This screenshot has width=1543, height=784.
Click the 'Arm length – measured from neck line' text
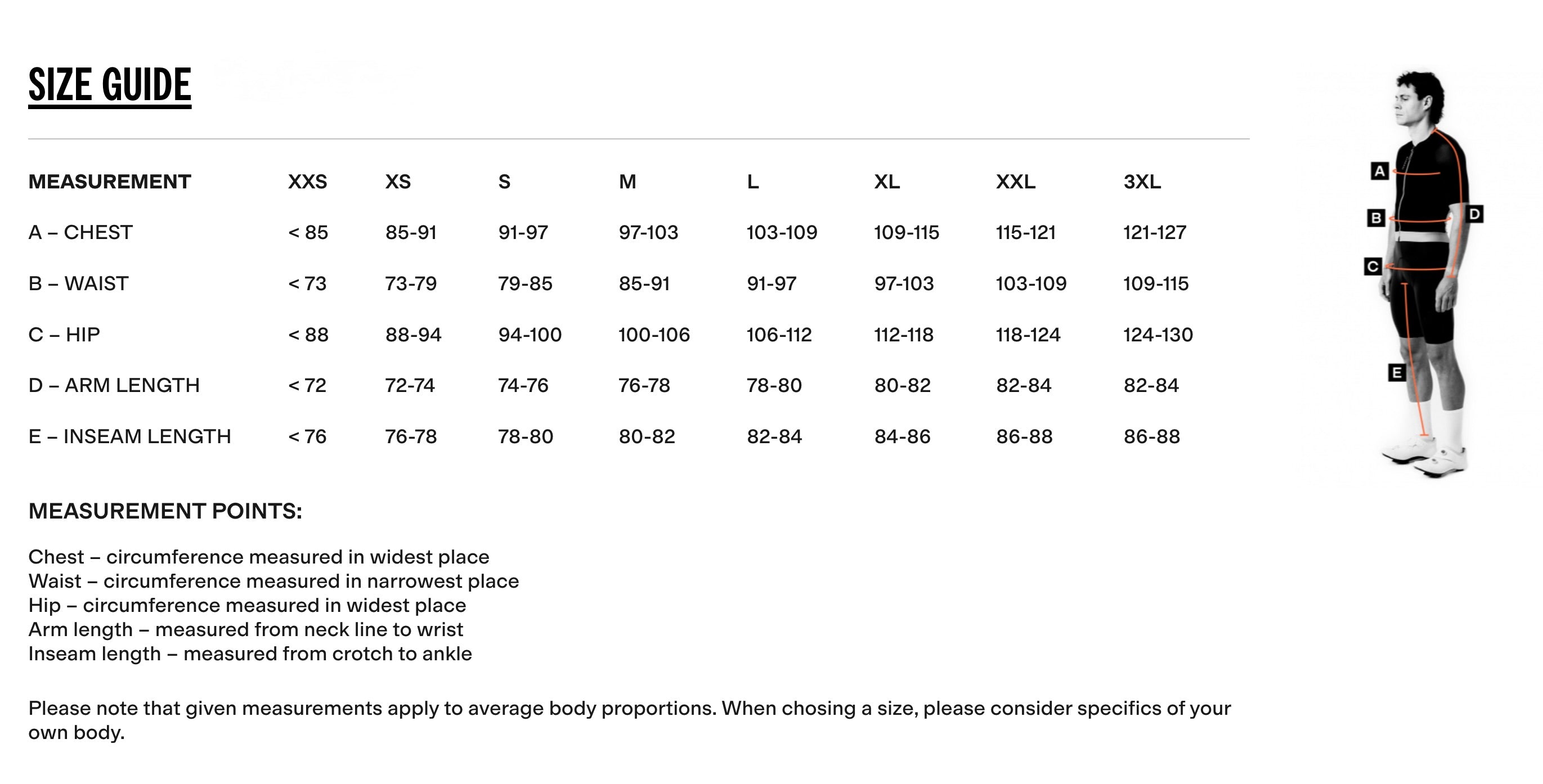pyautogui.click(x=245, y=629)
